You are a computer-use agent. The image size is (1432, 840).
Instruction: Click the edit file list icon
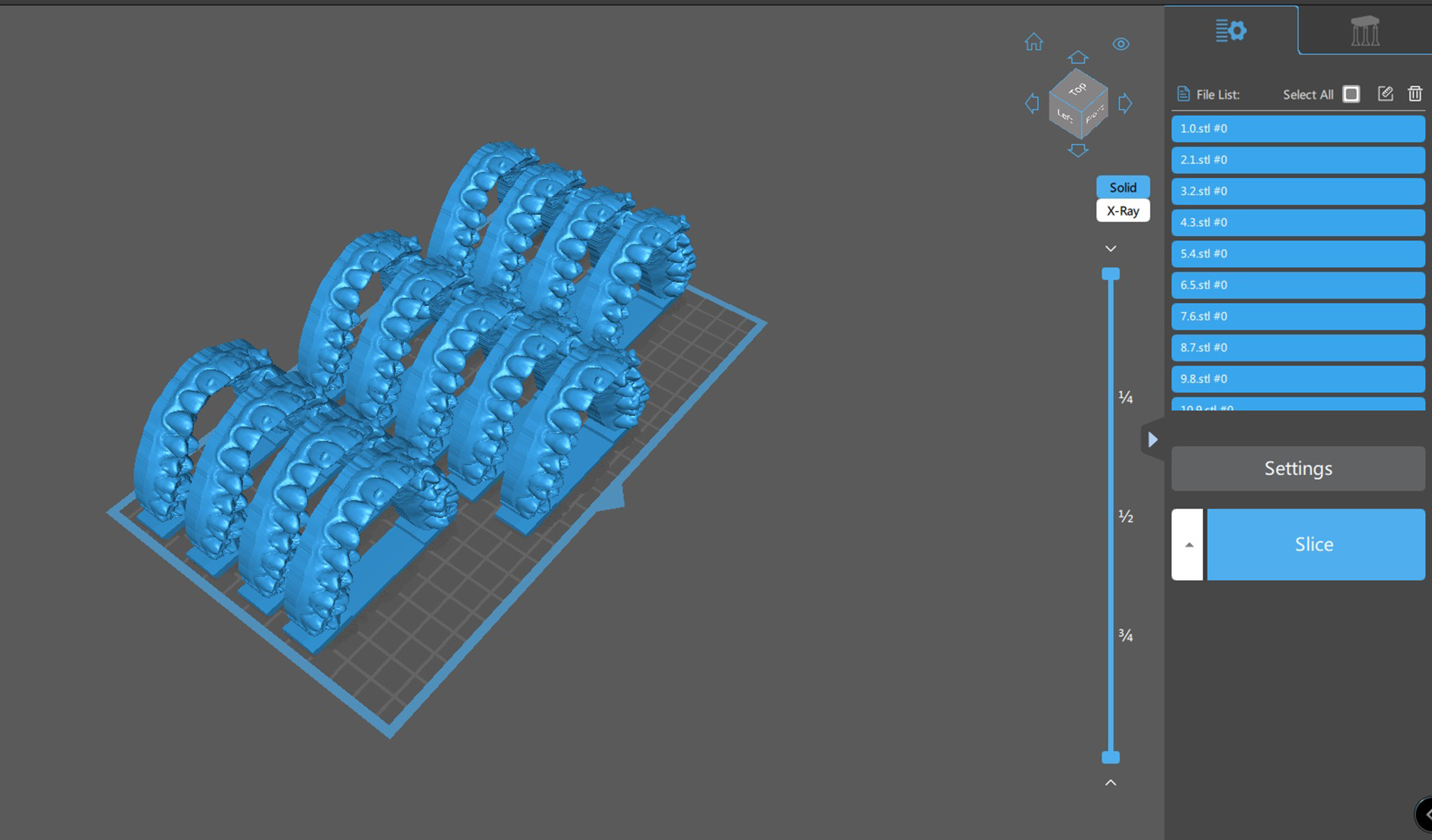1385,94
